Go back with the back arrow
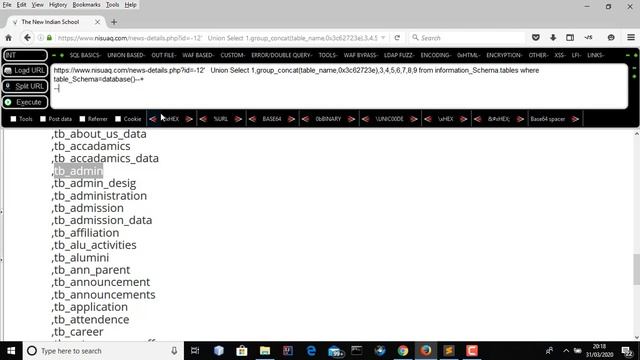This screenshot has height=360, width=640. [27, 38]
